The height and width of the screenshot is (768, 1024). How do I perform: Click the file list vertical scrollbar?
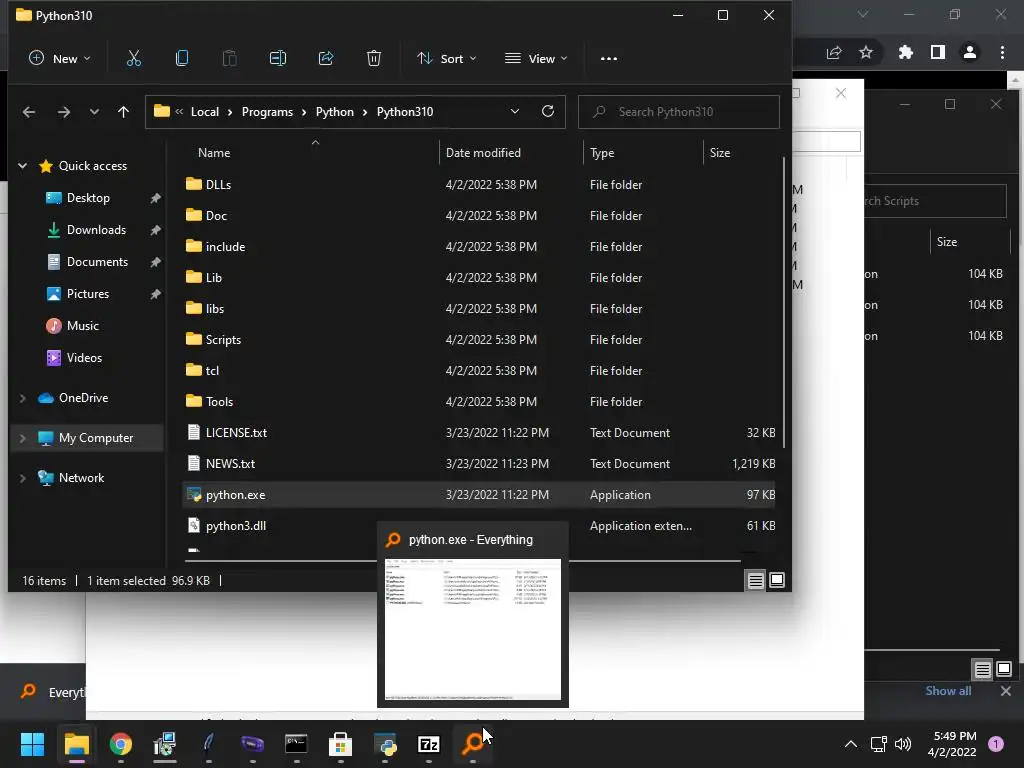point(784,302)
